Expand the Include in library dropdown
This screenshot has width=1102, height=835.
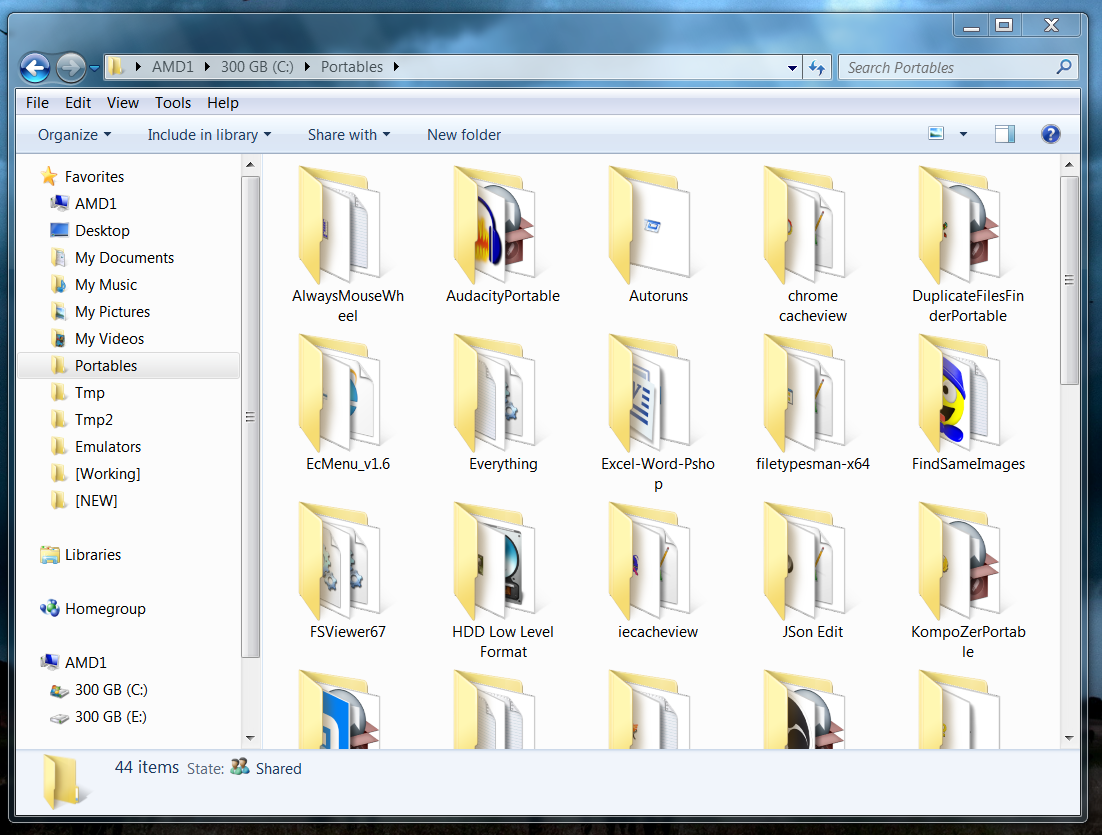coord(209,135)
